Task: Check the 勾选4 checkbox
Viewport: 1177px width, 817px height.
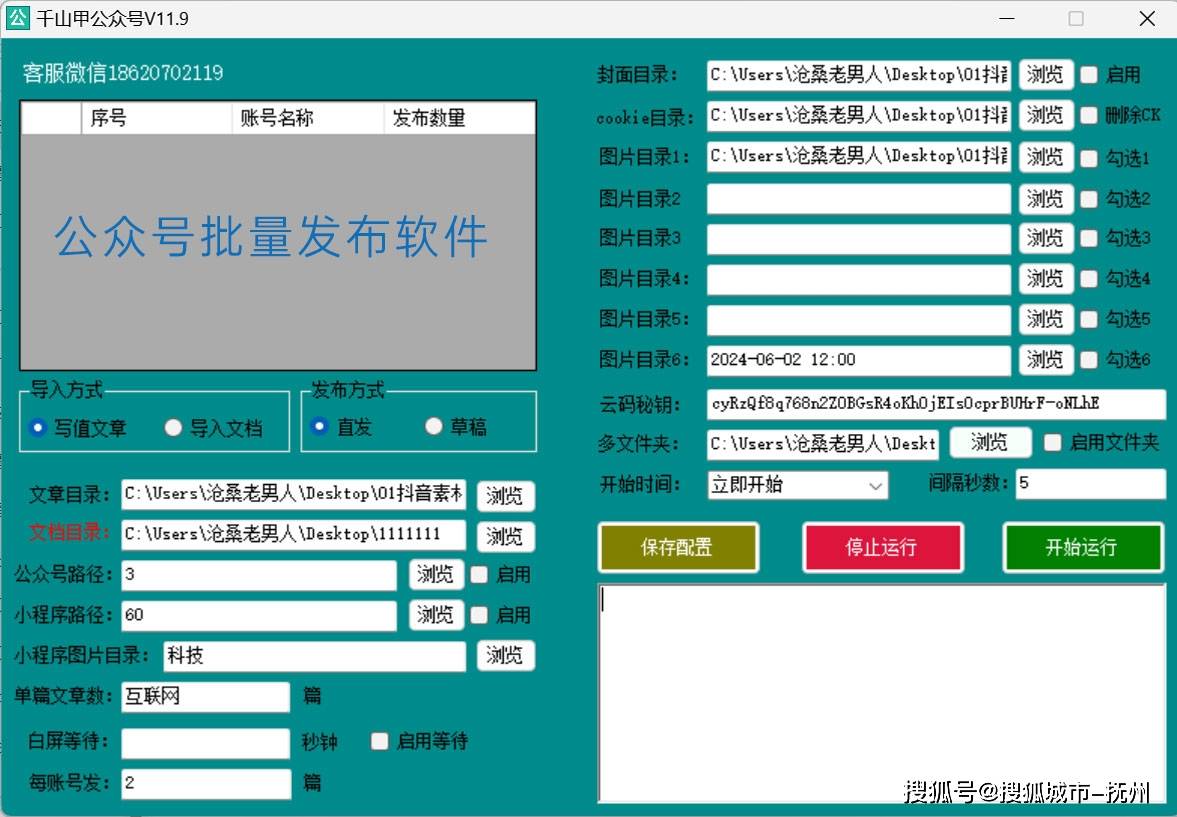Action: coord(1088,279)
